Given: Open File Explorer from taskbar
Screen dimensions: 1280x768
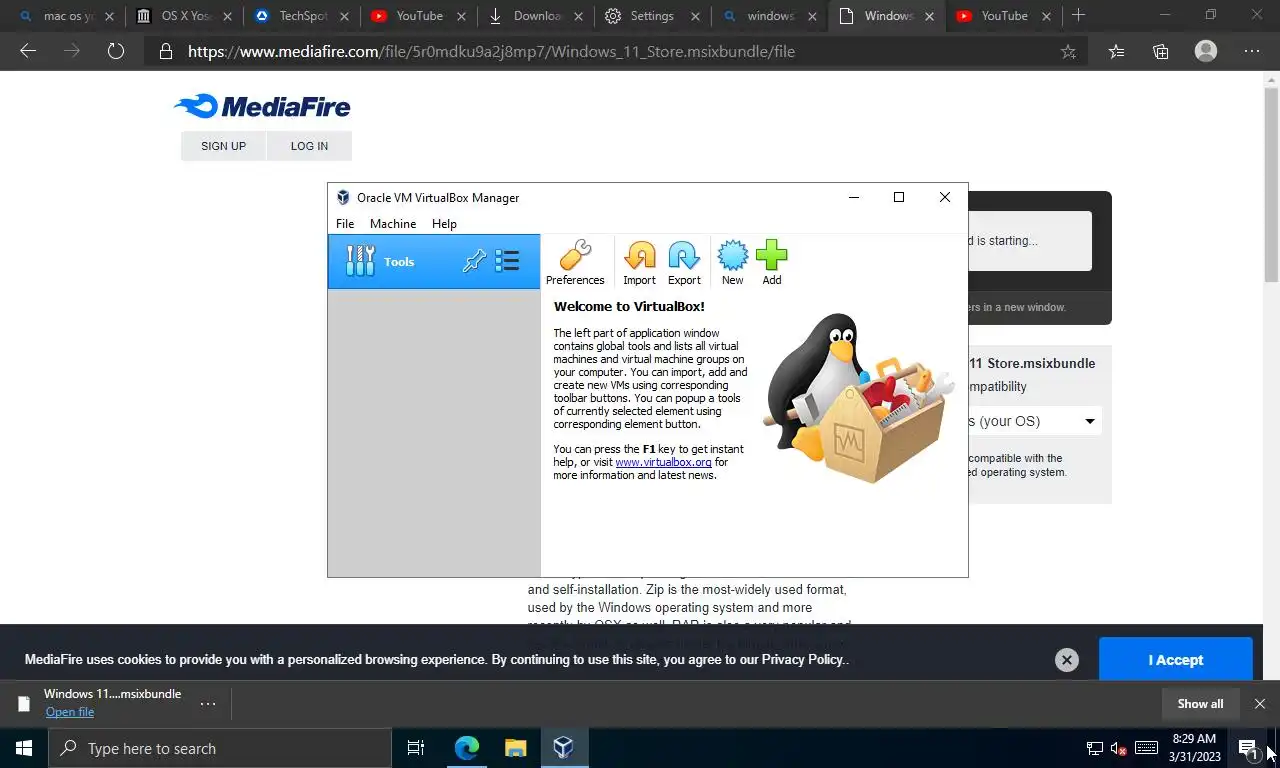Looking at the screenshot, I should [x=515, y=748].
